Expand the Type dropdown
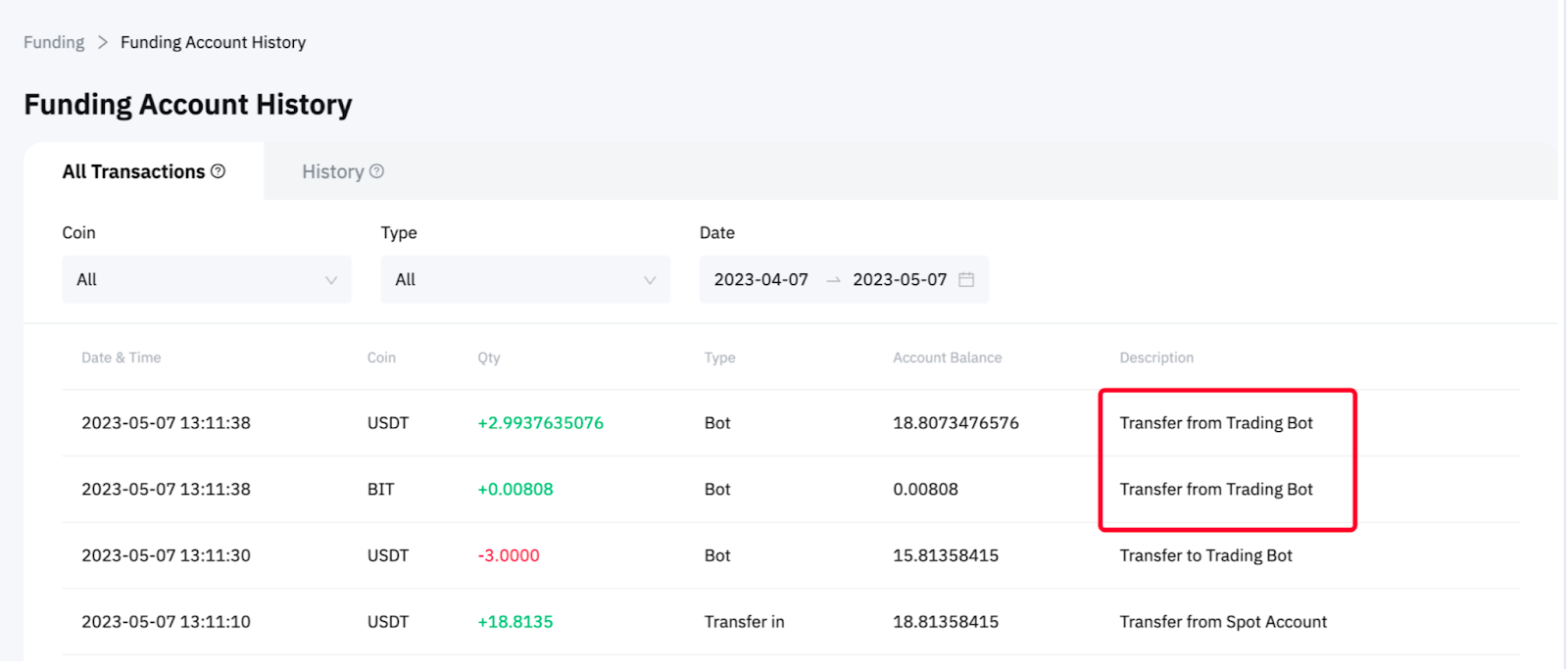This screenshot has width=1568, height=669. tap(524, 280)
